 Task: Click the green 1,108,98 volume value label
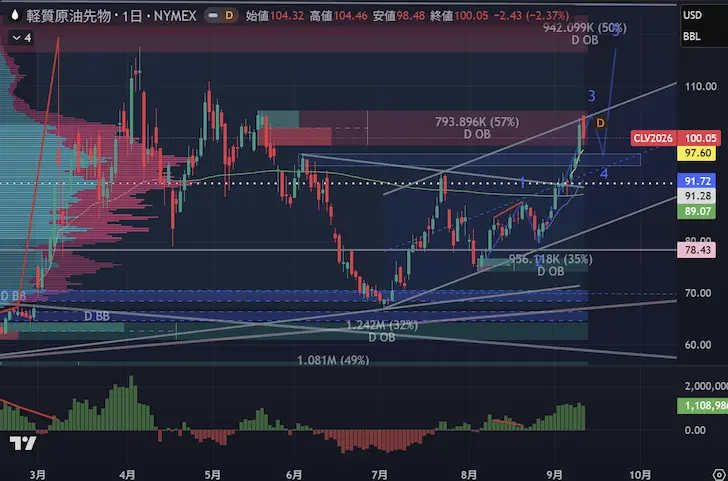pyautogui.click(x=702, y=406)
